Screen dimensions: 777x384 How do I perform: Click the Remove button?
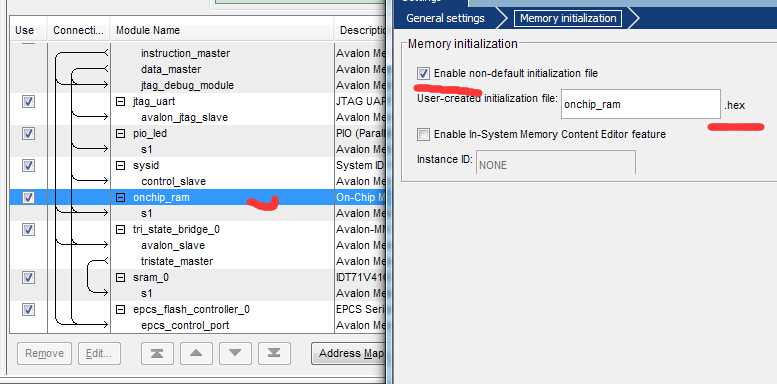pyautogui.click(x=45, y=353)
